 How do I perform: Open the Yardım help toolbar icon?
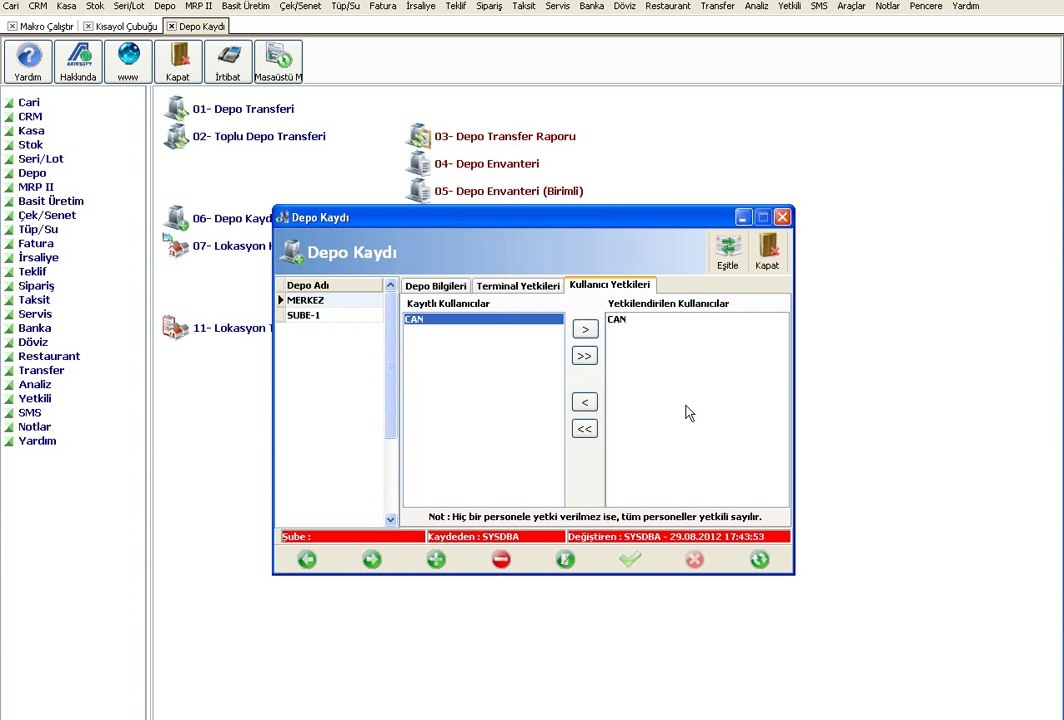[x=28, y=61]
